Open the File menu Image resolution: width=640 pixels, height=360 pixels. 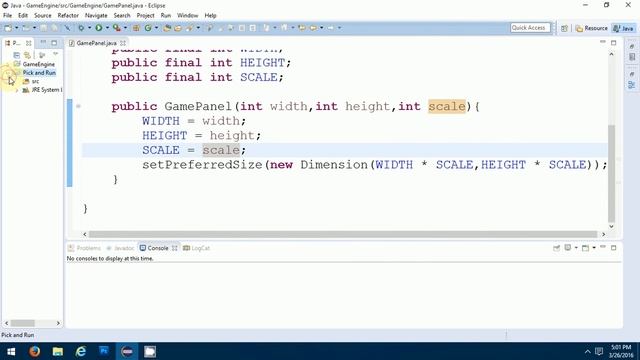7,16
